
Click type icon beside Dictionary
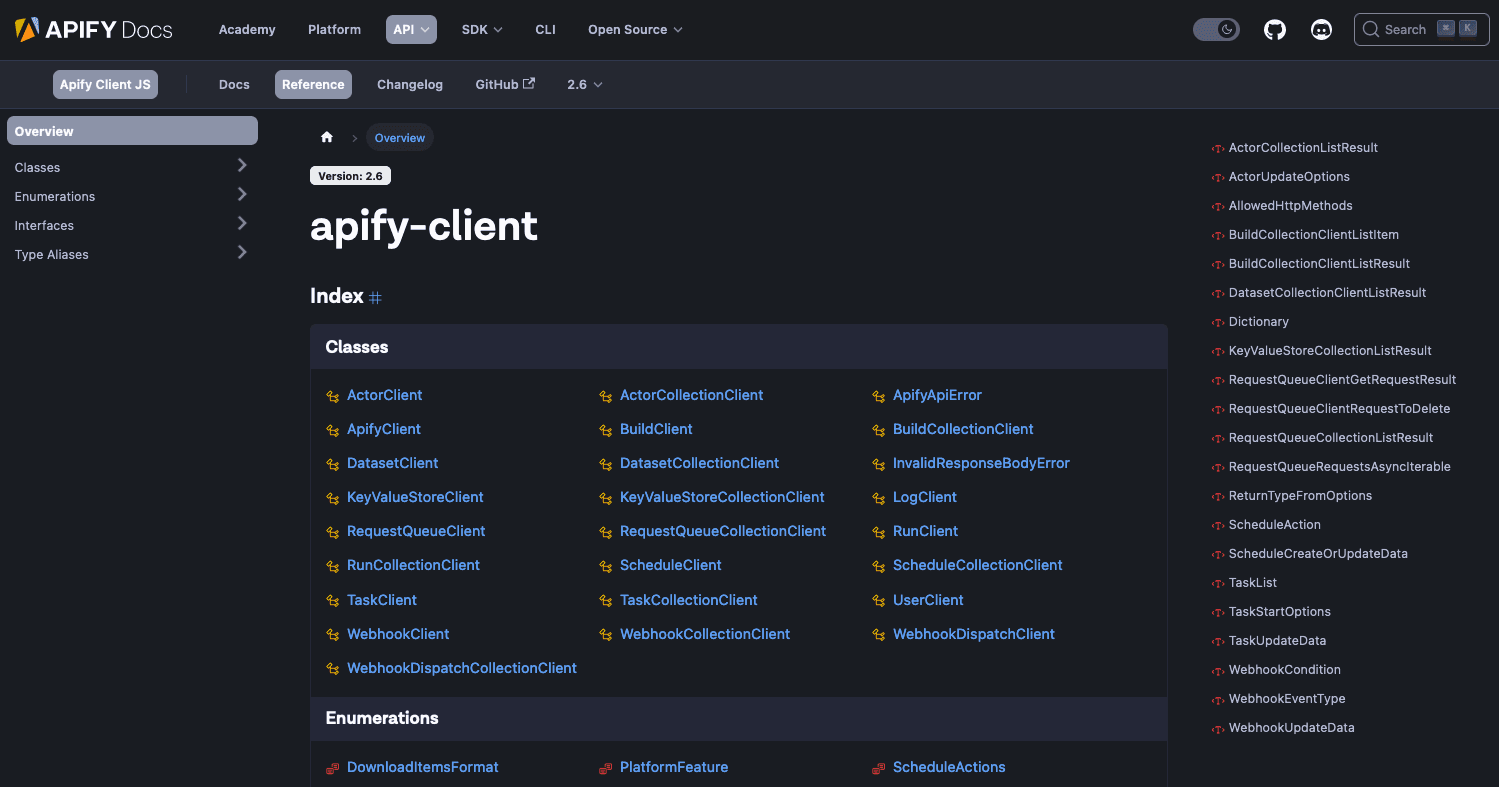click(x=1218, y=322)
